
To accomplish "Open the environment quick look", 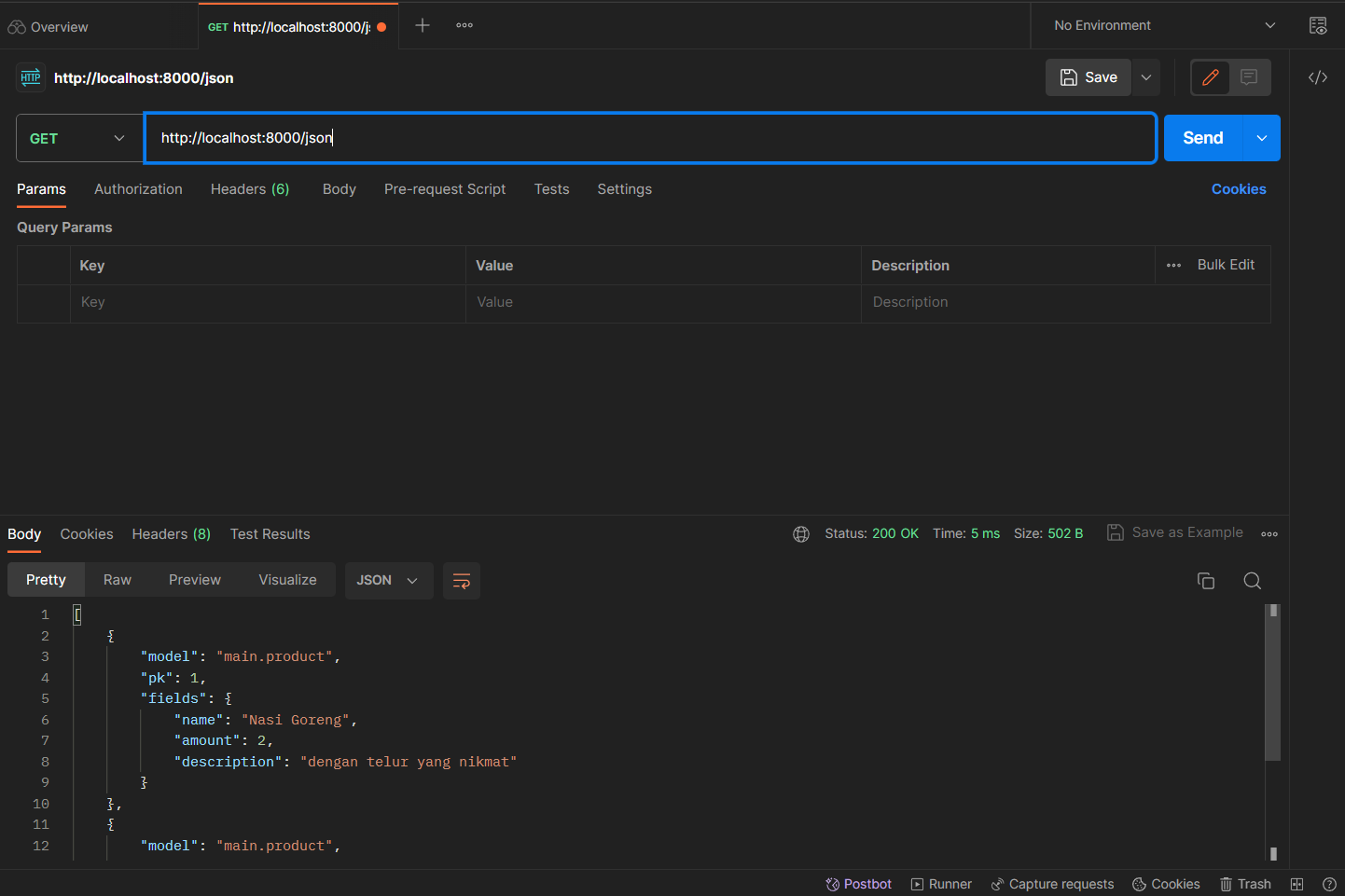I will click(1318, 25).
